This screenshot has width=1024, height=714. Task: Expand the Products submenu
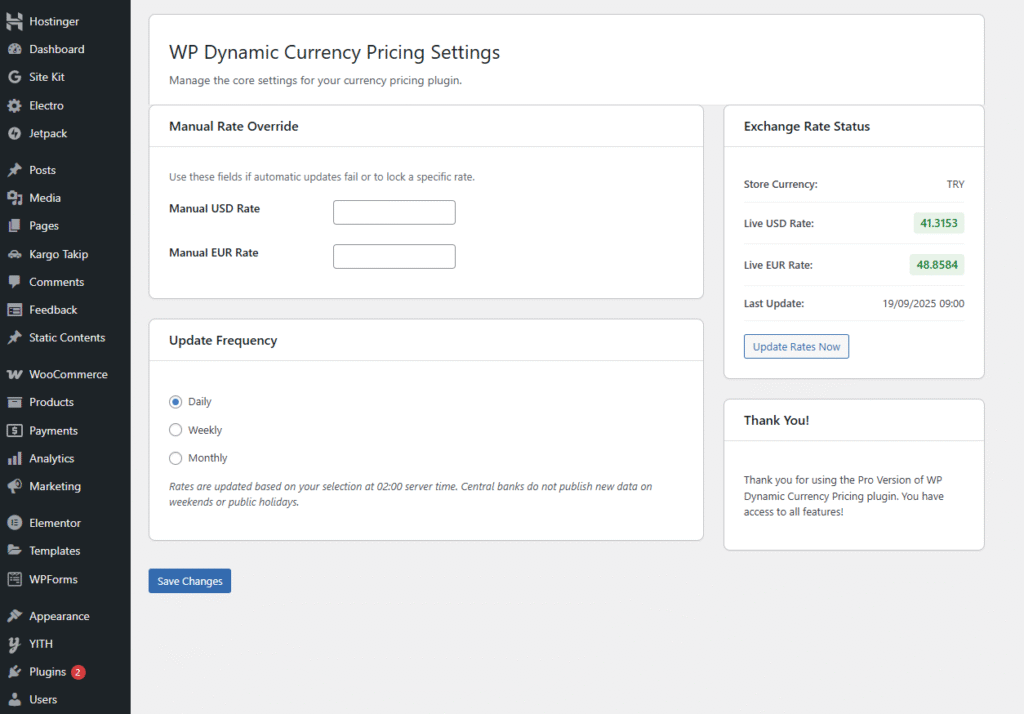tap(50, 402)
